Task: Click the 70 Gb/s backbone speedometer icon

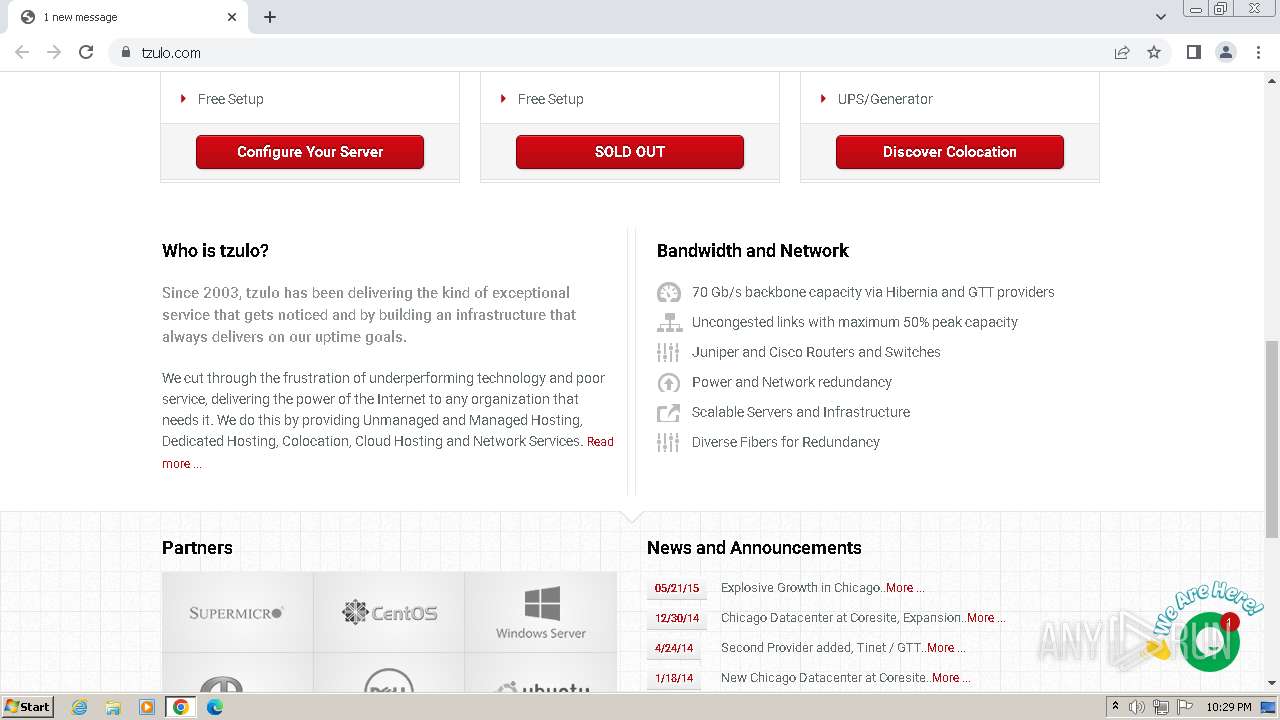Action: [x=668, y=293]
